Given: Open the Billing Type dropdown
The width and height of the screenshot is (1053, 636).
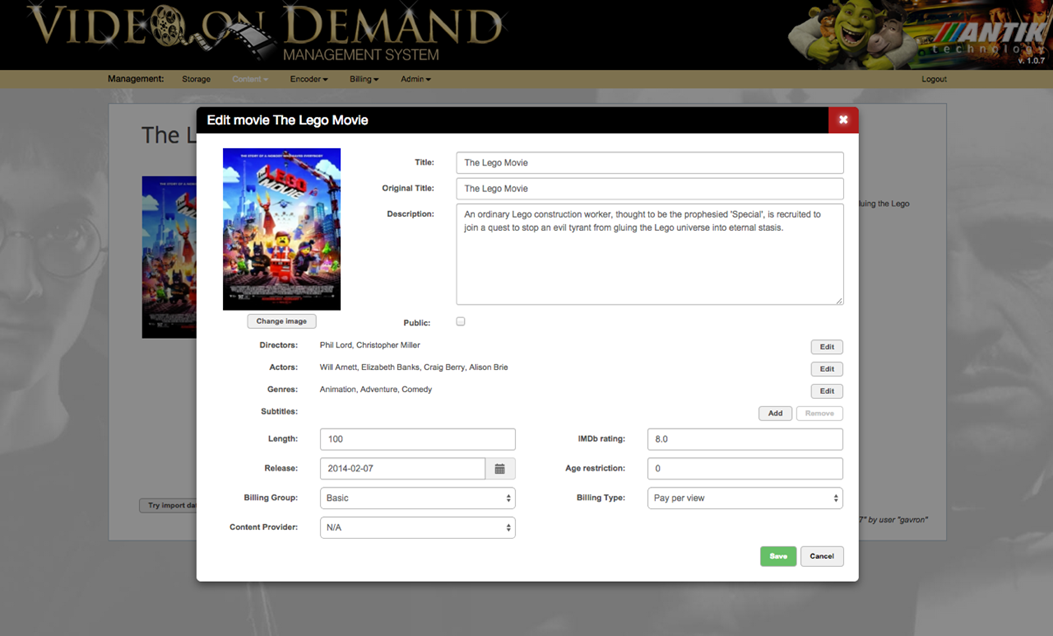Looking at the screenshot, I should click(745, 498).
